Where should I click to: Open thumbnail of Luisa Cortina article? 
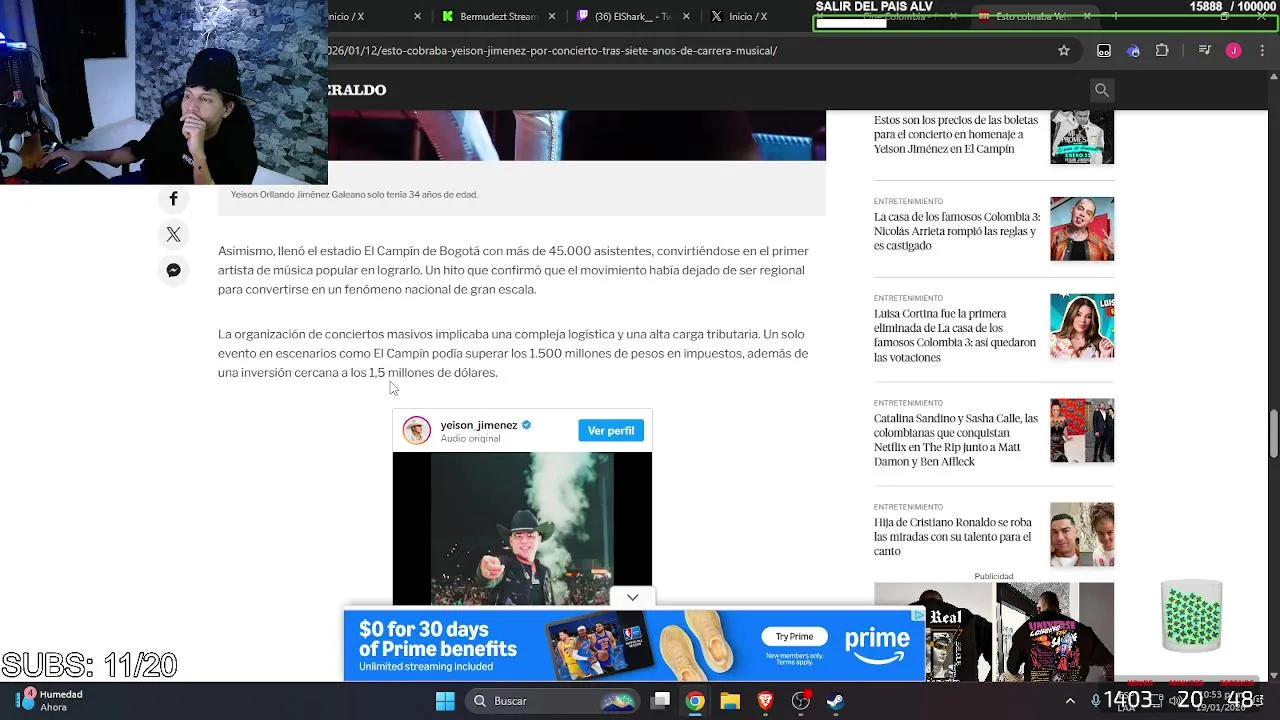click(1082, 326)
